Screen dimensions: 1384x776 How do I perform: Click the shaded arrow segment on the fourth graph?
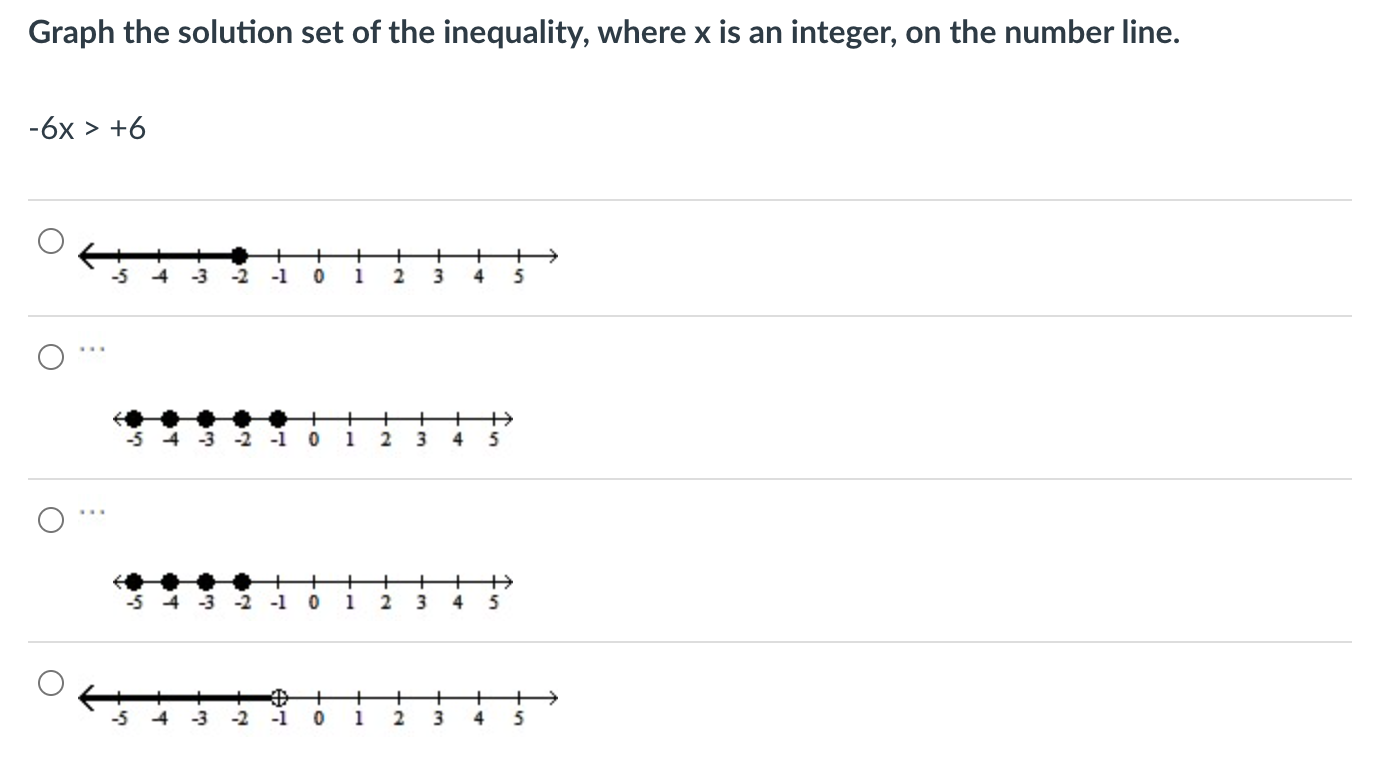(x=180, y=698)
